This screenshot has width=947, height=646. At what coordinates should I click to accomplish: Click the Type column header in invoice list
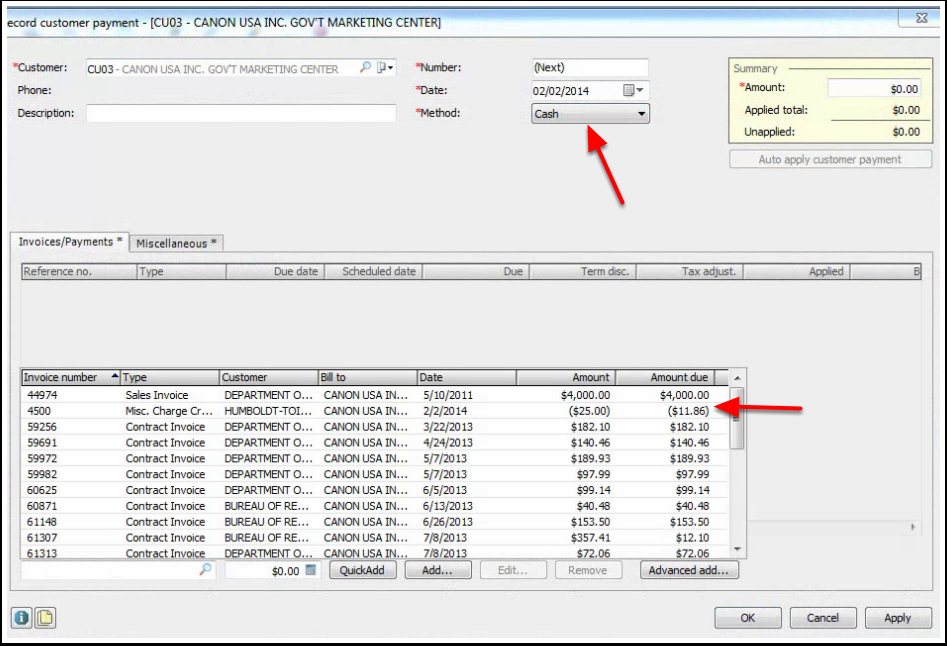[x=170, y=377]
